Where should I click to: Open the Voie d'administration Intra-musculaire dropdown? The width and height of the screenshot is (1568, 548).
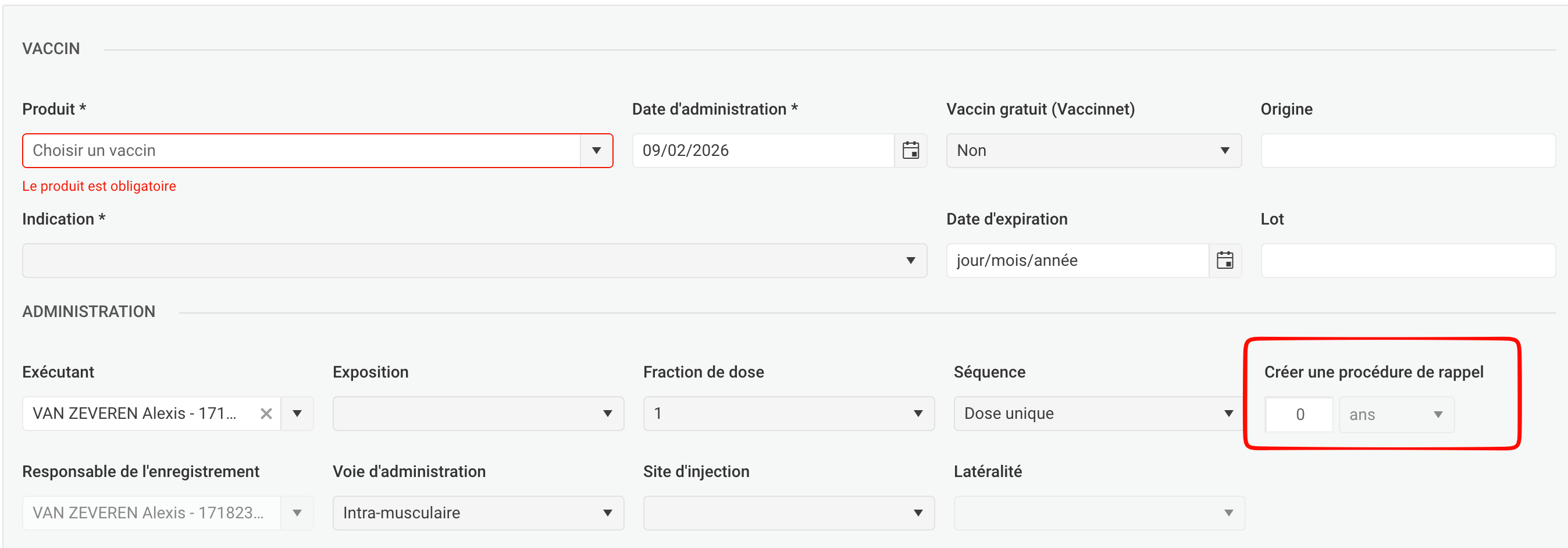[478, 513]
